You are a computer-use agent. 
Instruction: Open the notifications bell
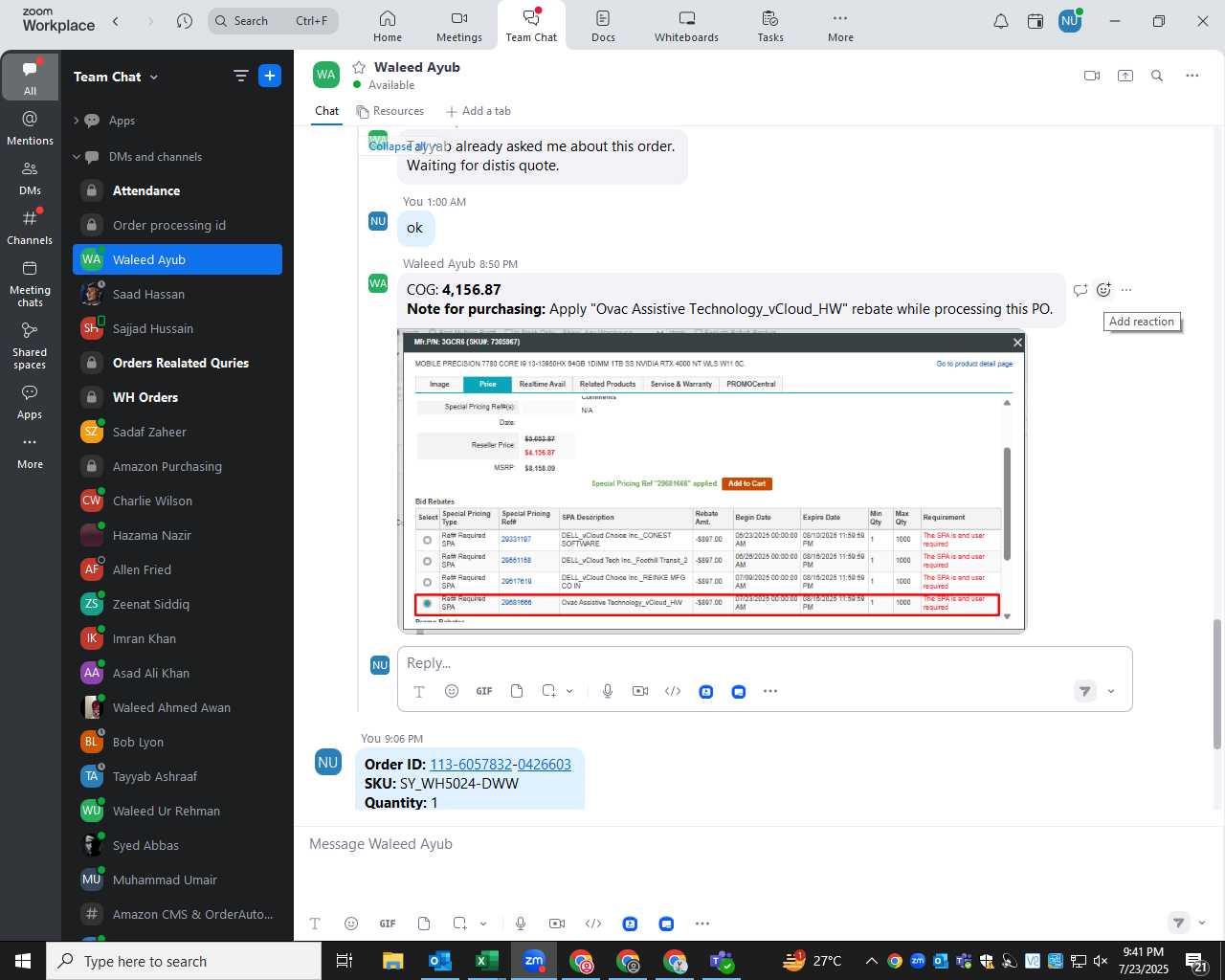[1001, 21]
